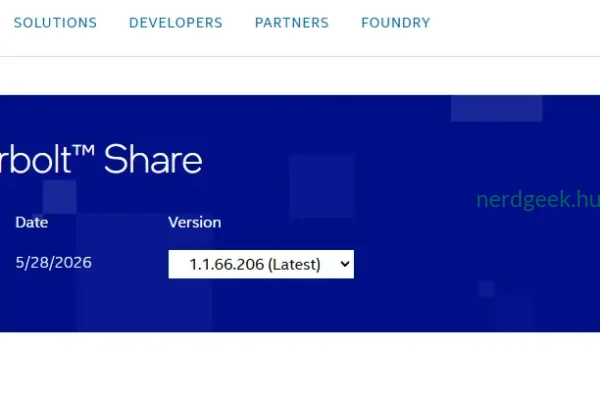Expand the Version dropdown showing 1.1.66.206 (Latest)
The image size is (600, 400).
[261, 264]
